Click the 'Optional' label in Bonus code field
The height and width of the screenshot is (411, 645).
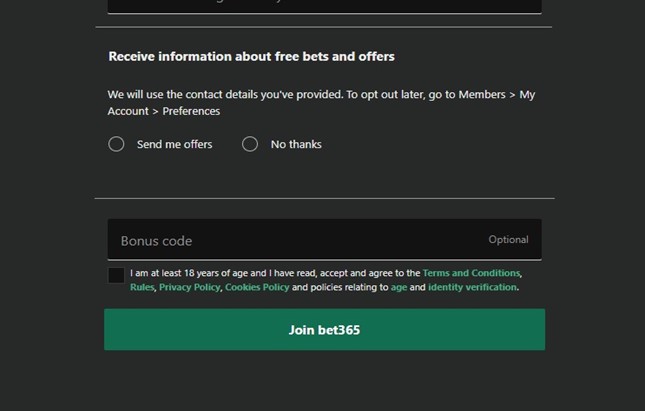[508, 240]
